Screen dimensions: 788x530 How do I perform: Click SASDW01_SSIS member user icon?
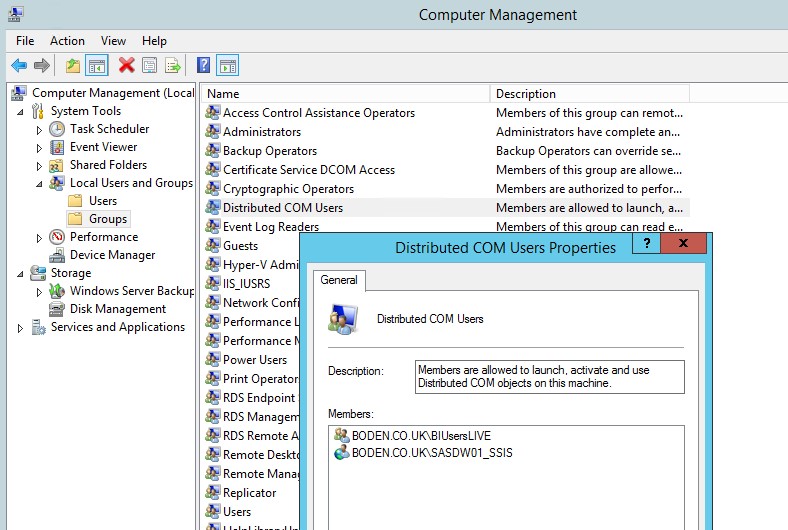pos(342,453)
